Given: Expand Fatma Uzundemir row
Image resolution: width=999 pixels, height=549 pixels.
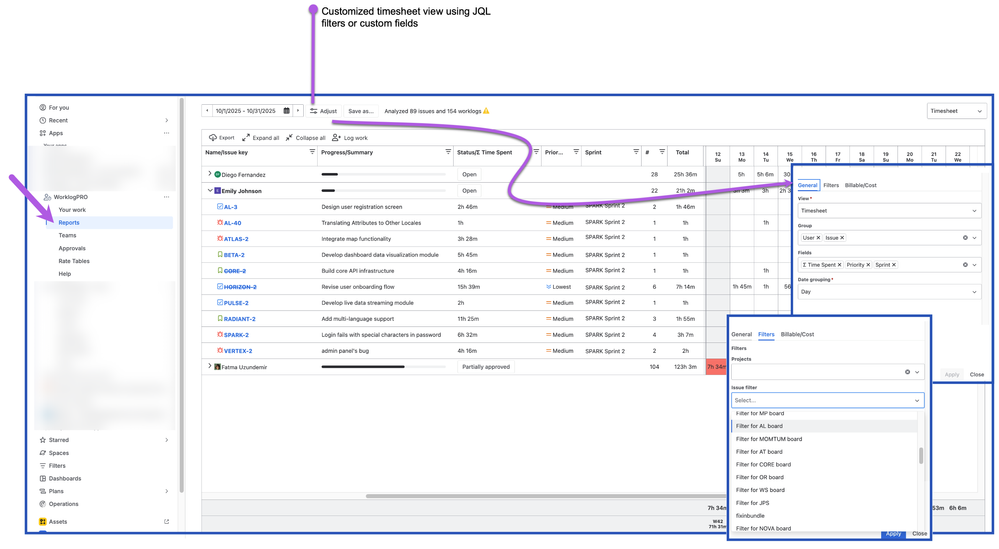Looking at the screenshot, I should point(210,366).
